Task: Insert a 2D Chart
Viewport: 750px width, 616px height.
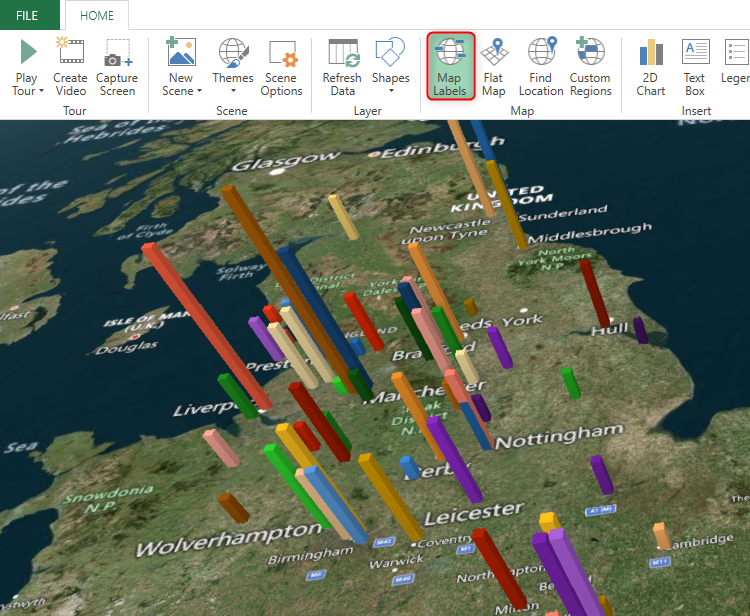Action: point(651,68)
